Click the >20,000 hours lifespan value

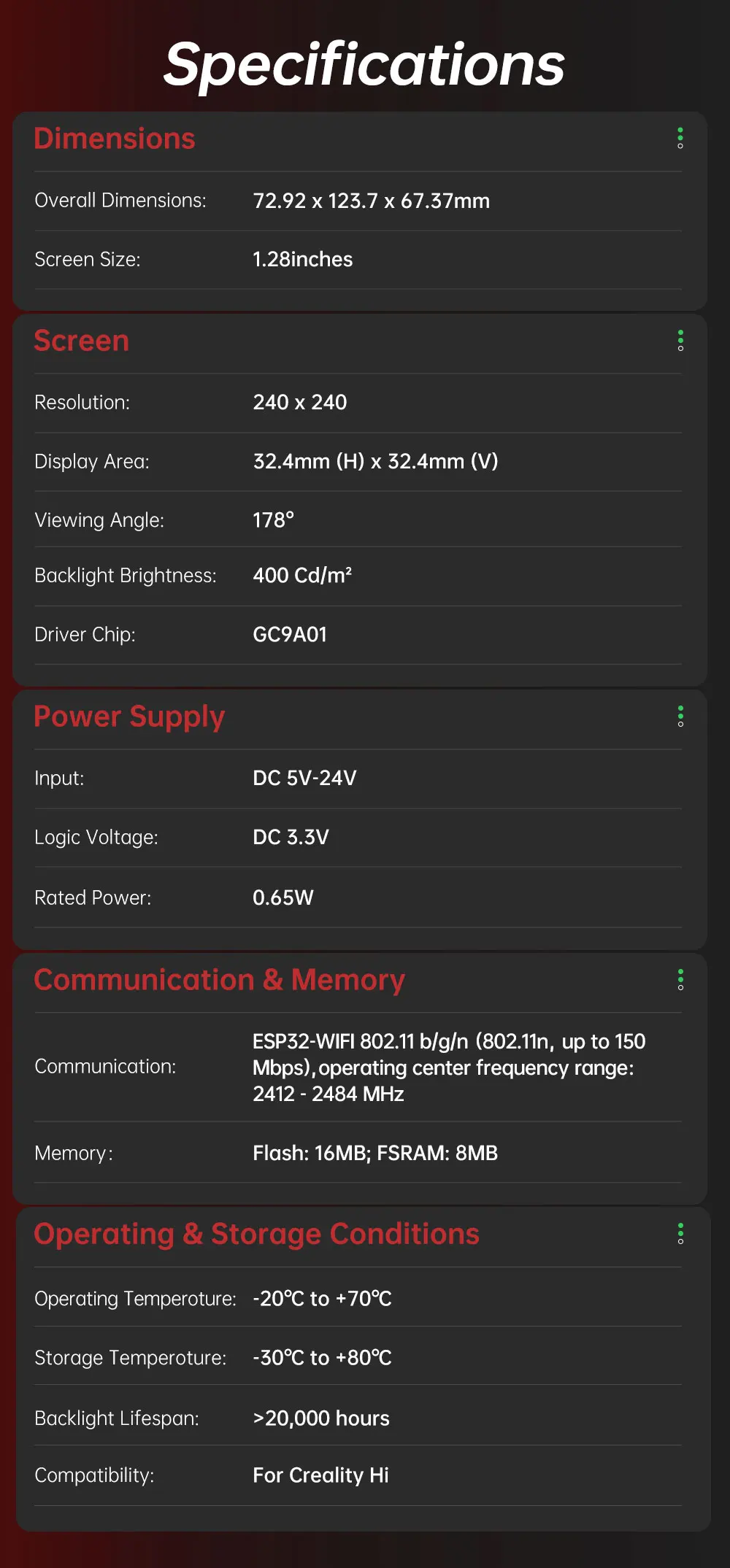click(x=320, y=1418)
